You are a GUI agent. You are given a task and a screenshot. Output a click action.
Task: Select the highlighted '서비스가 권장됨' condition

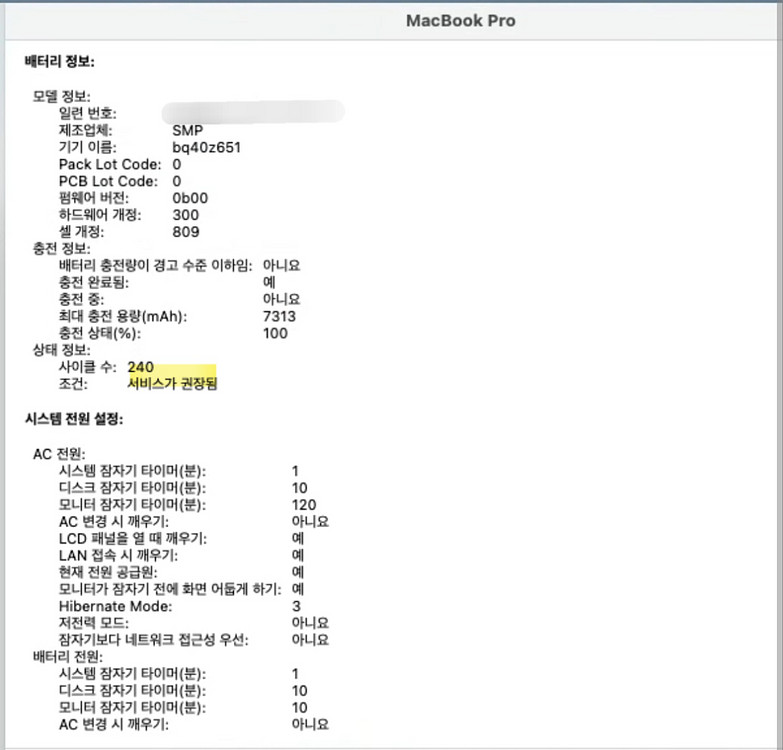[172, 383]
